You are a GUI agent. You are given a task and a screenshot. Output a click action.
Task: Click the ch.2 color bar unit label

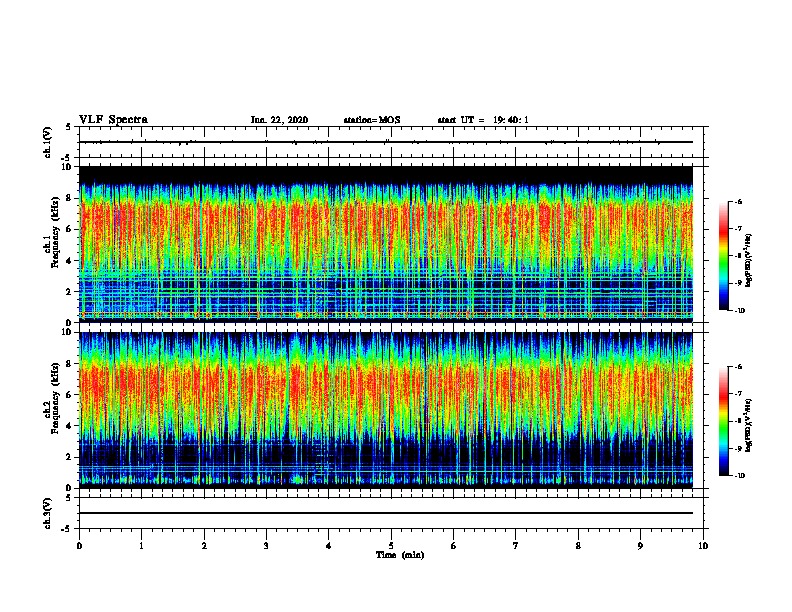click(749, 426)
